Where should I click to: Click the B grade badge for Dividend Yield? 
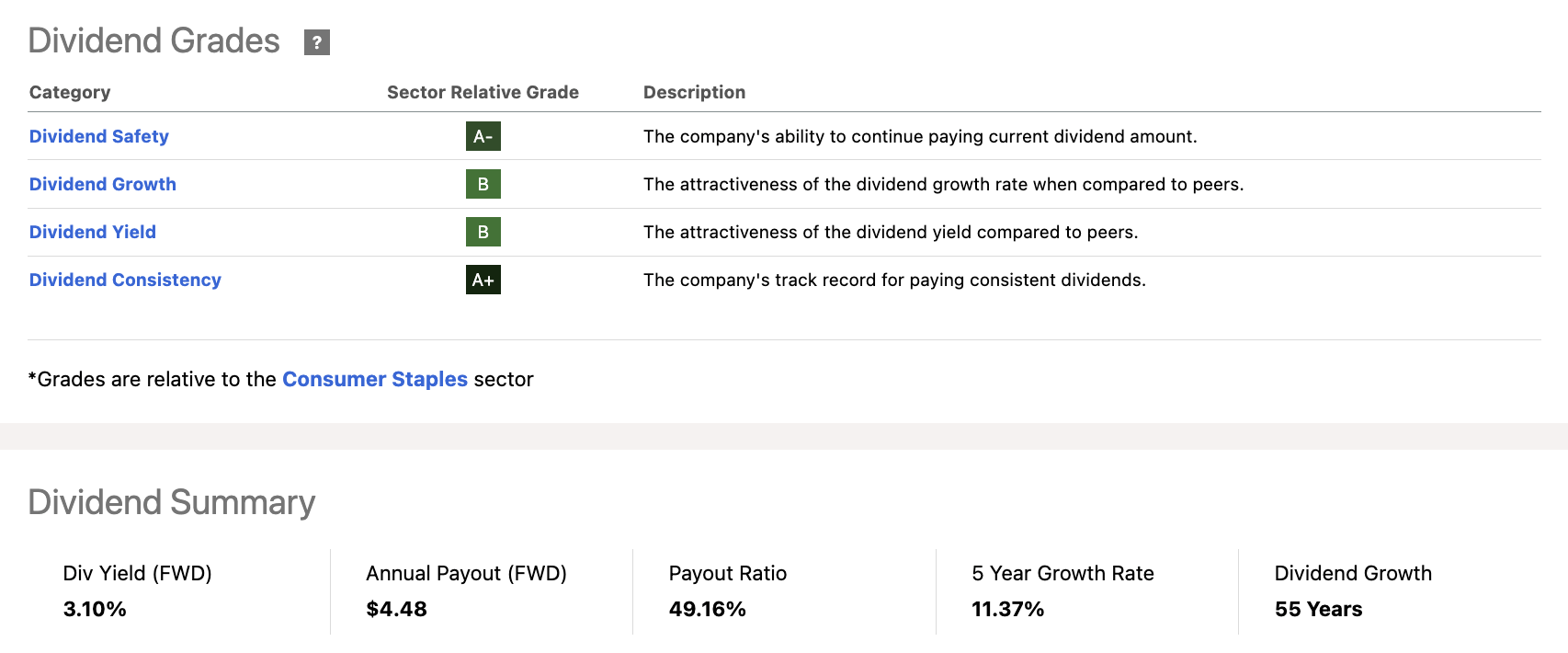[x=483, y=232]
